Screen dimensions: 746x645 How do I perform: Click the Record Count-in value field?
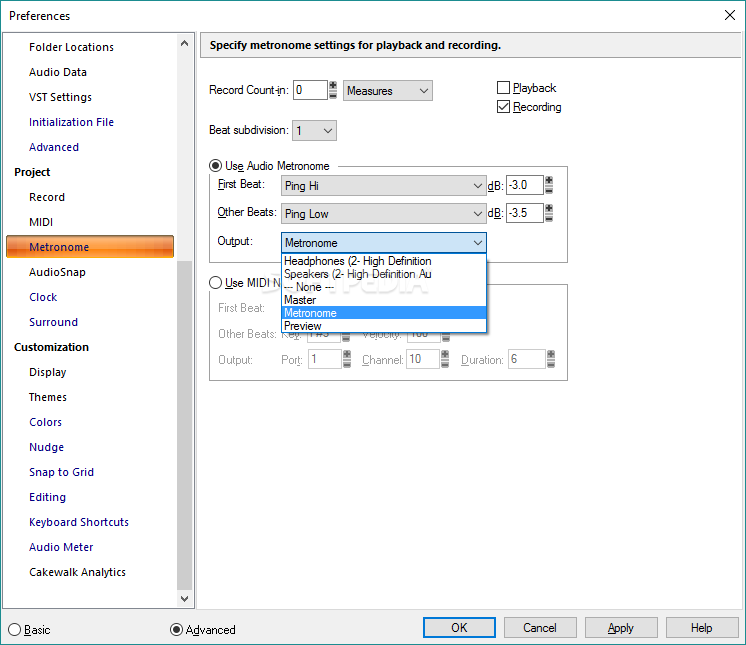[x=310, y=90]
